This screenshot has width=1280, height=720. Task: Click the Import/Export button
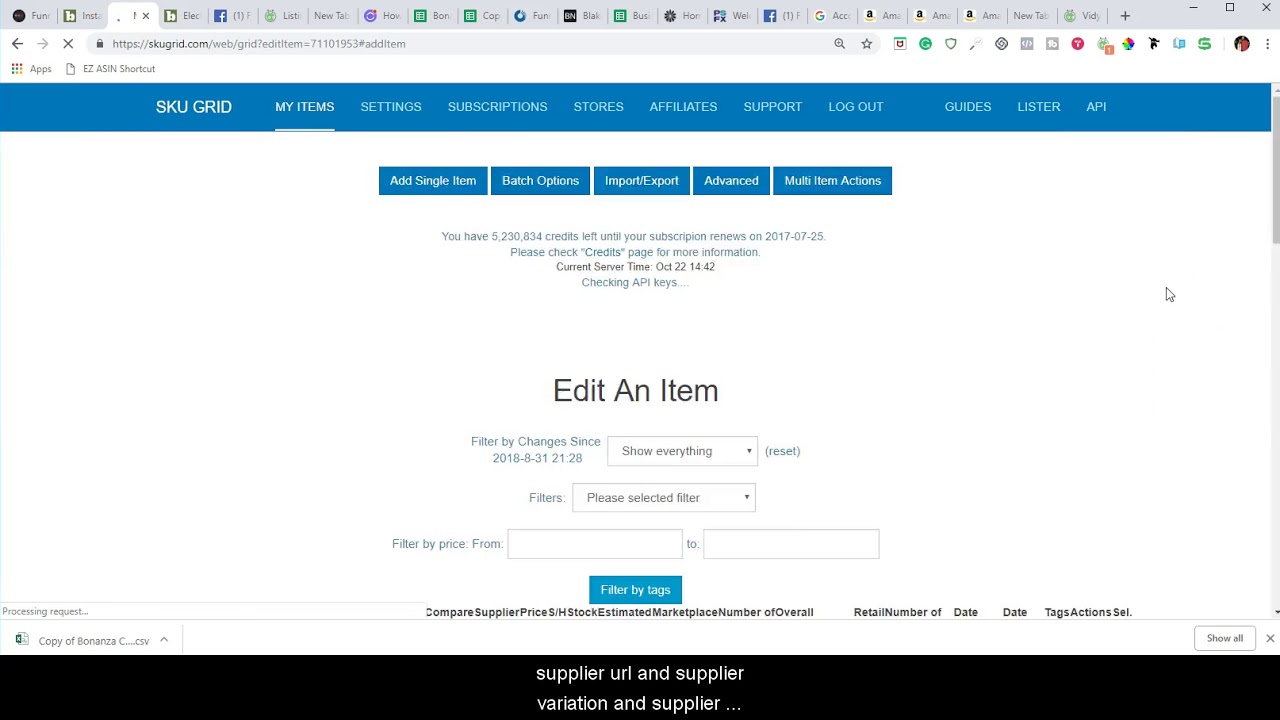[641, 181]
